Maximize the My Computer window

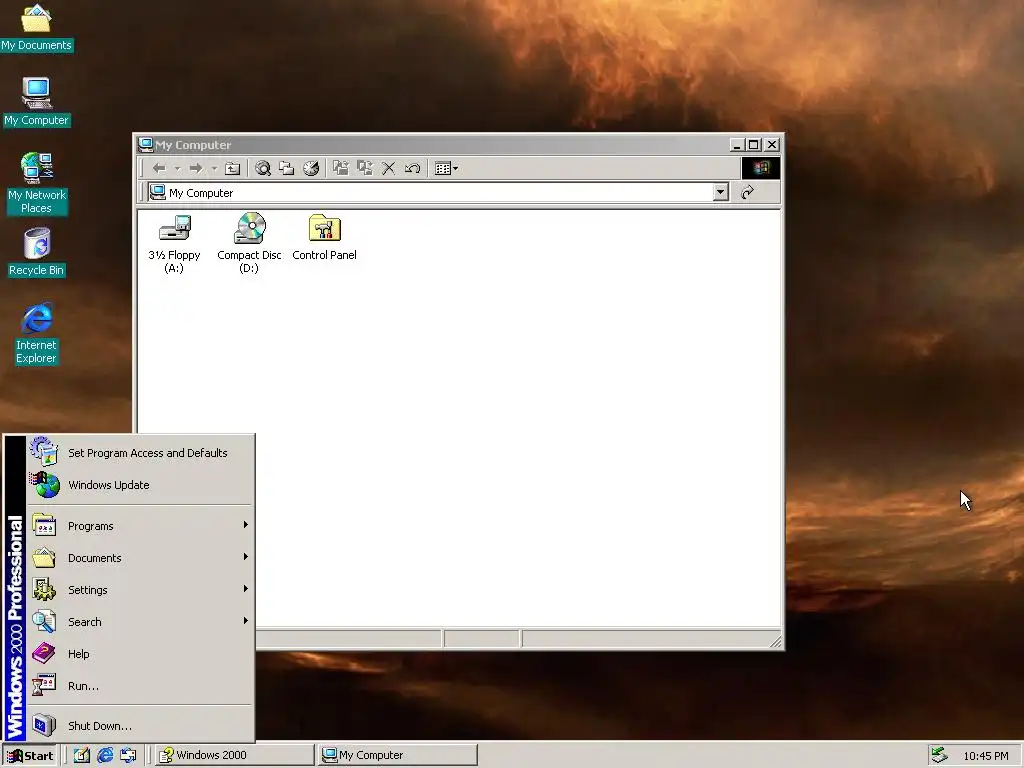(x=754, y=144)
